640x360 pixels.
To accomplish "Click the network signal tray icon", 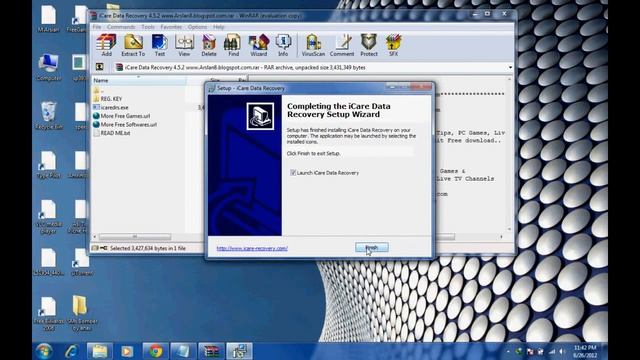I will 551,351.
